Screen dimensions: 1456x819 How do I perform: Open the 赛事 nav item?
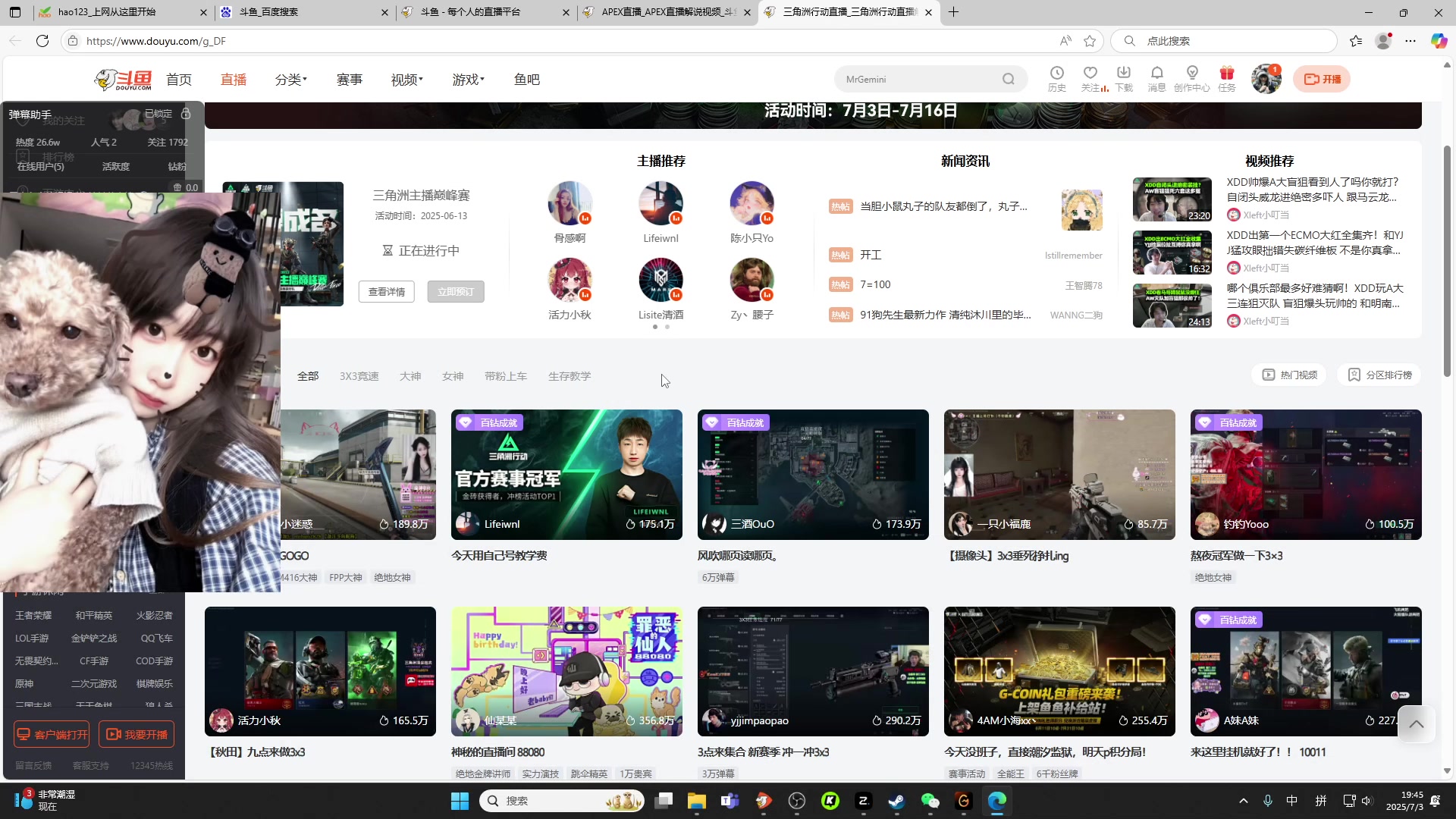[350, 80]
